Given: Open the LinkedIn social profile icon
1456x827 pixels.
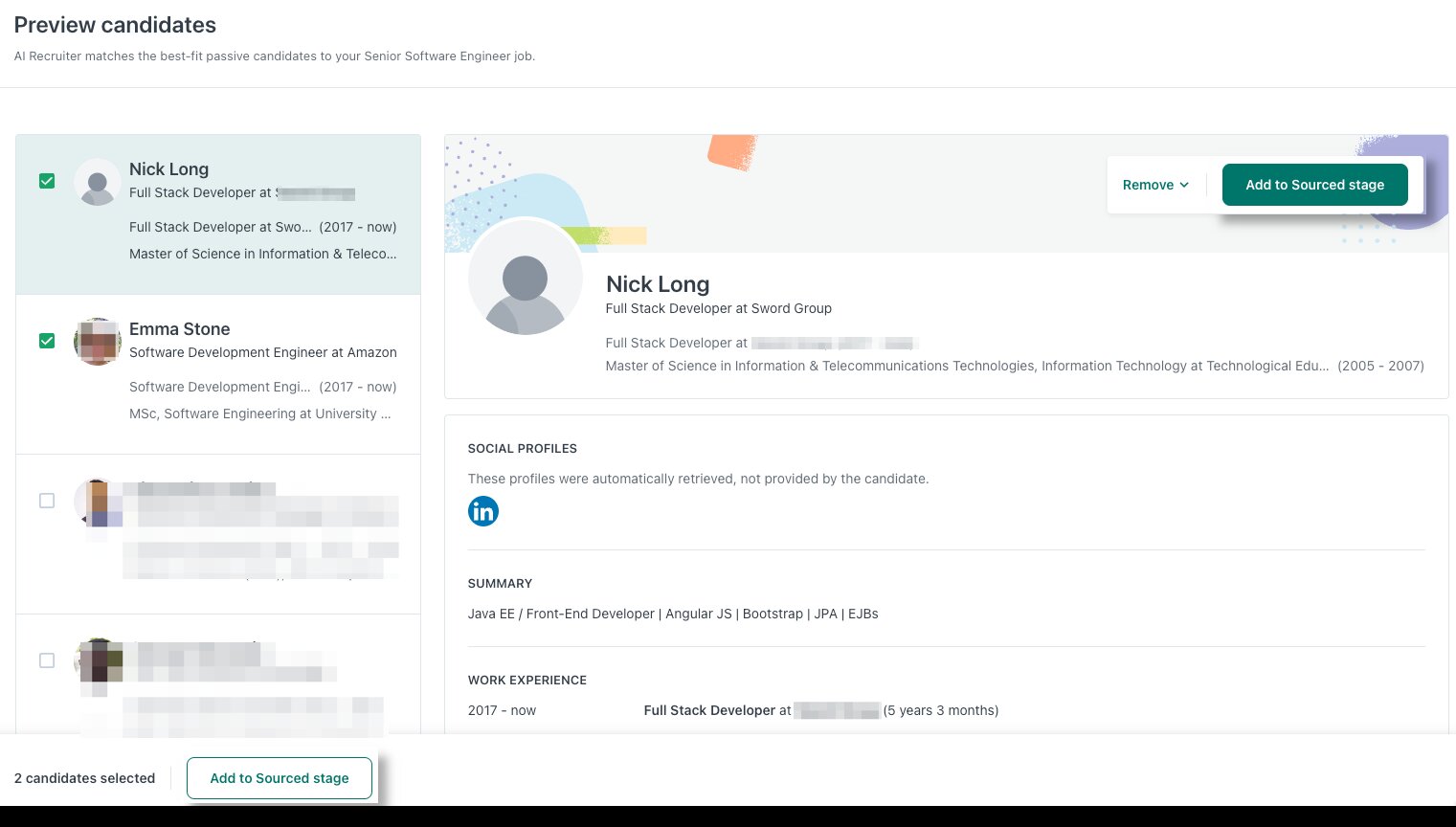Looking at the screenshot, I should [x=482, y=511].
